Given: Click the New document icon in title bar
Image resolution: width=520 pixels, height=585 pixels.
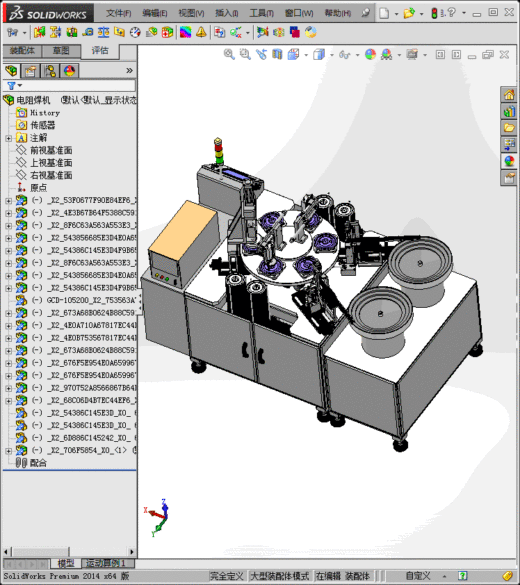Looking at the screenshot, I should (x=384, y=13).
